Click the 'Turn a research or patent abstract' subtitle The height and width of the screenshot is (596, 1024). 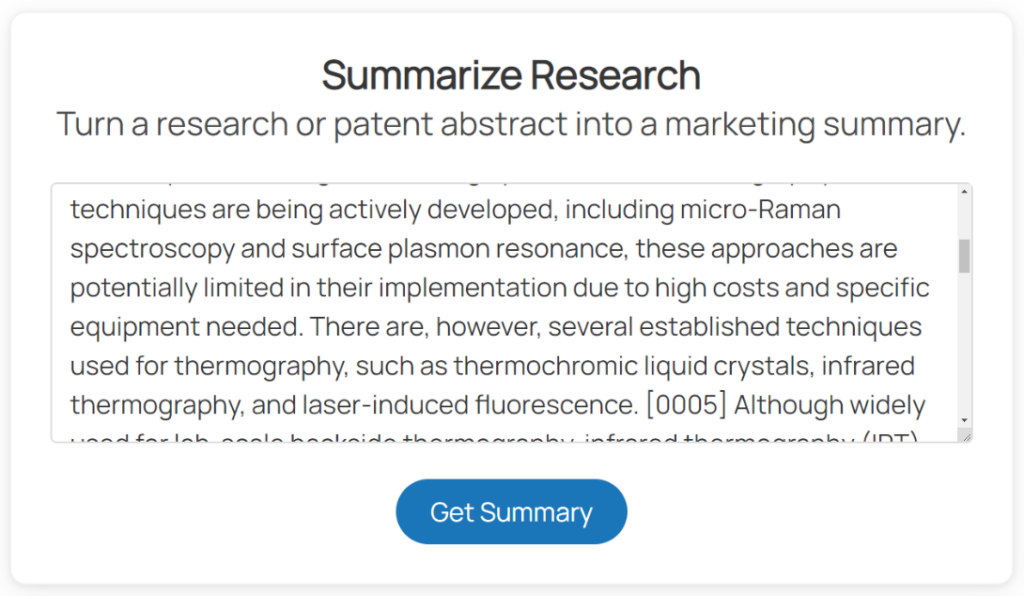[x=300, y=125]
